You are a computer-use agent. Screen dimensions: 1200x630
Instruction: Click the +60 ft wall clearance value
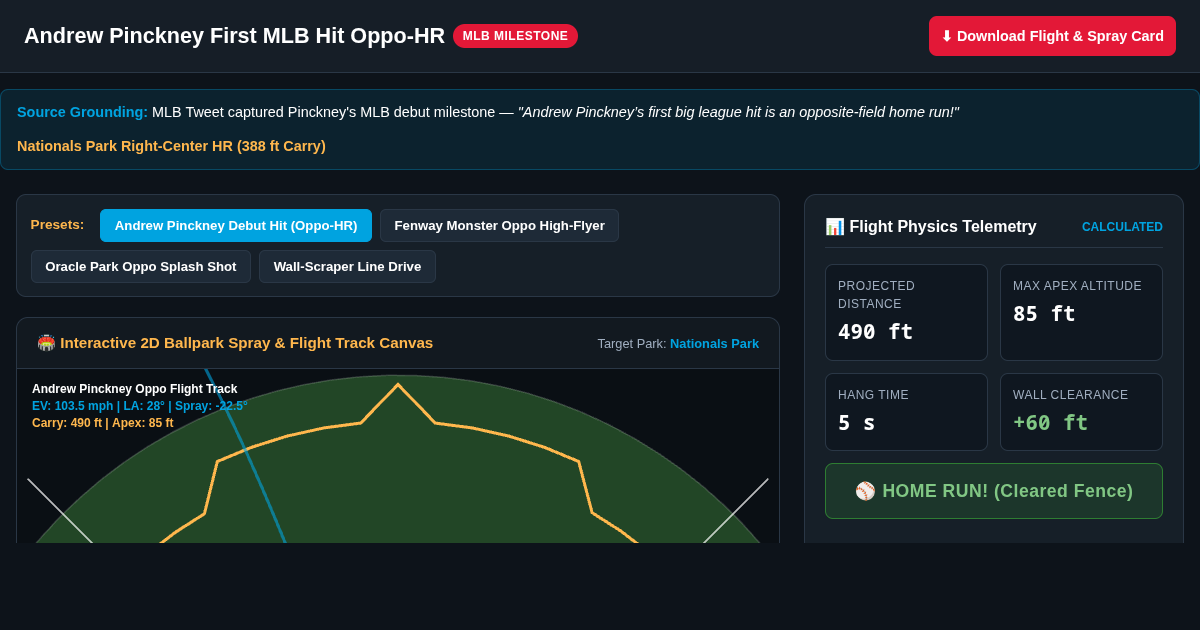point(1050,423)
